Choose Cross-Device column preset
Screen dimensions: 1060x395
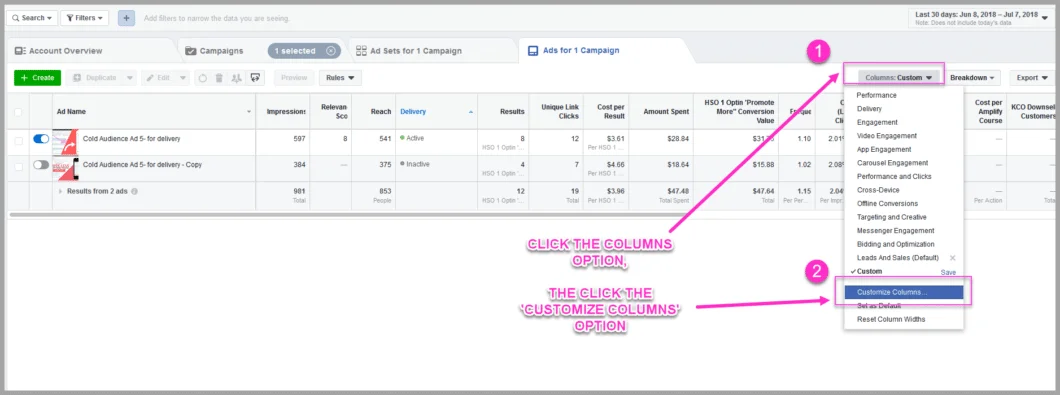[x=878, y=190]
